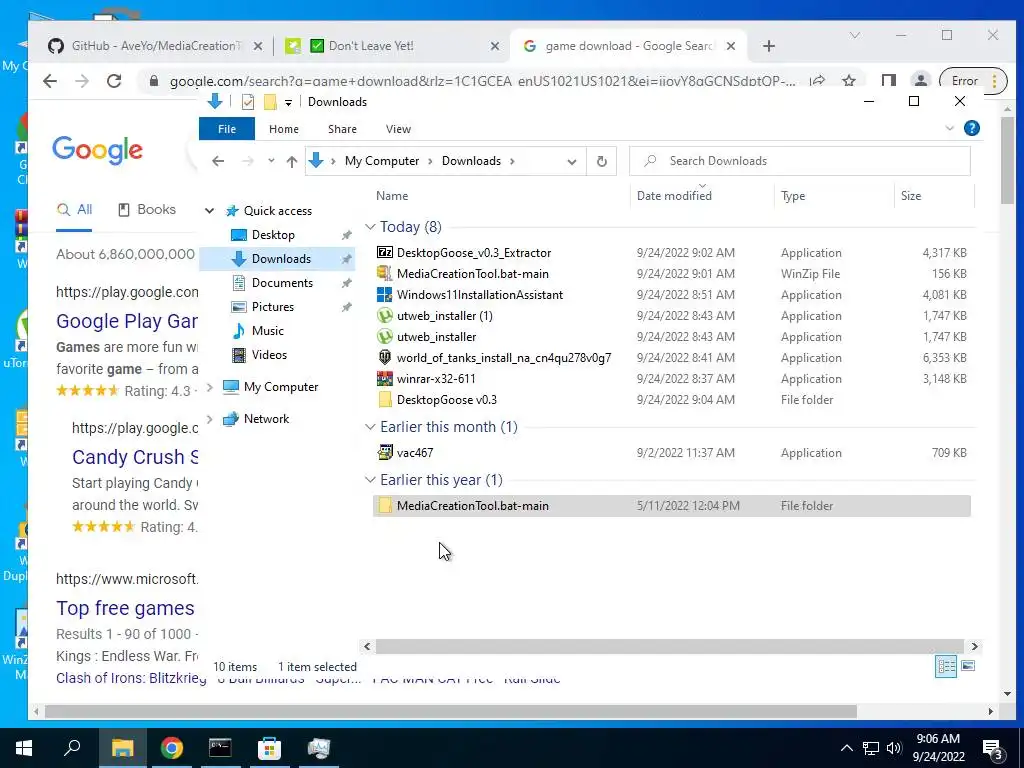Open Pictures in Quick access
Screen dimensions: 1024x768
pyautogui.click(x=272, y=307)
